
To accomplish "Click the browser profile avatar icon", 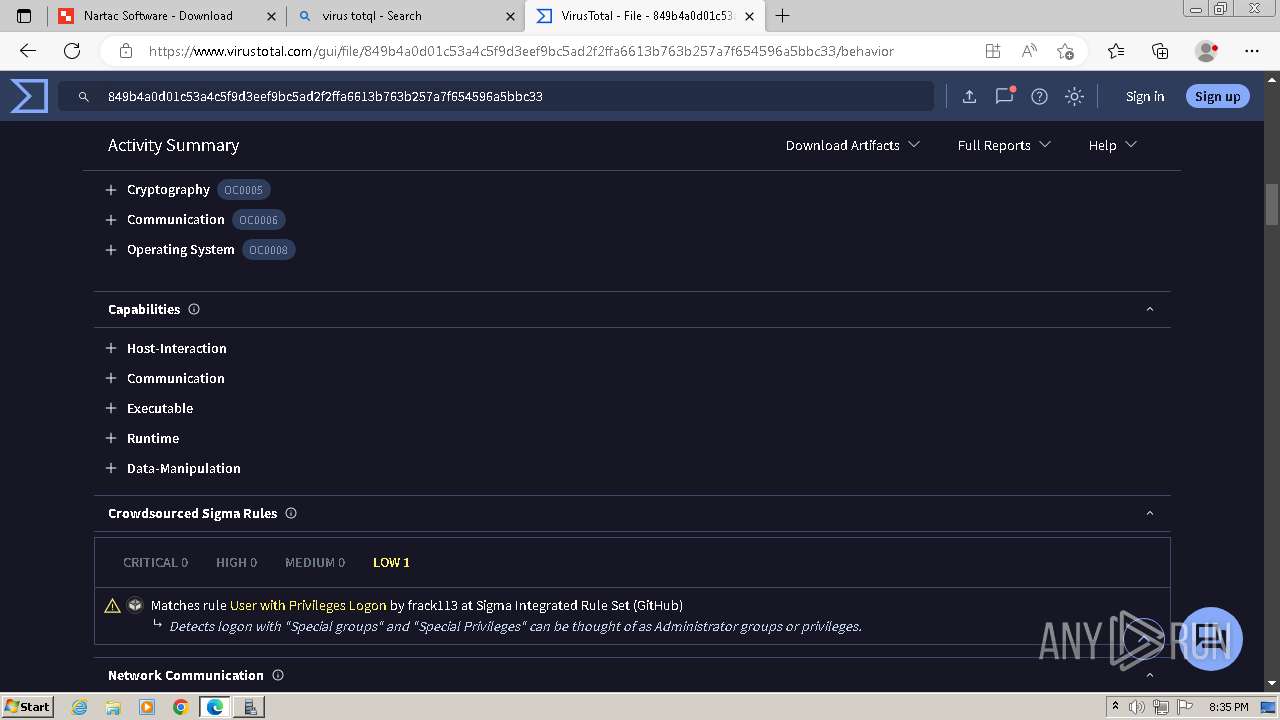I will point(1207,51).
